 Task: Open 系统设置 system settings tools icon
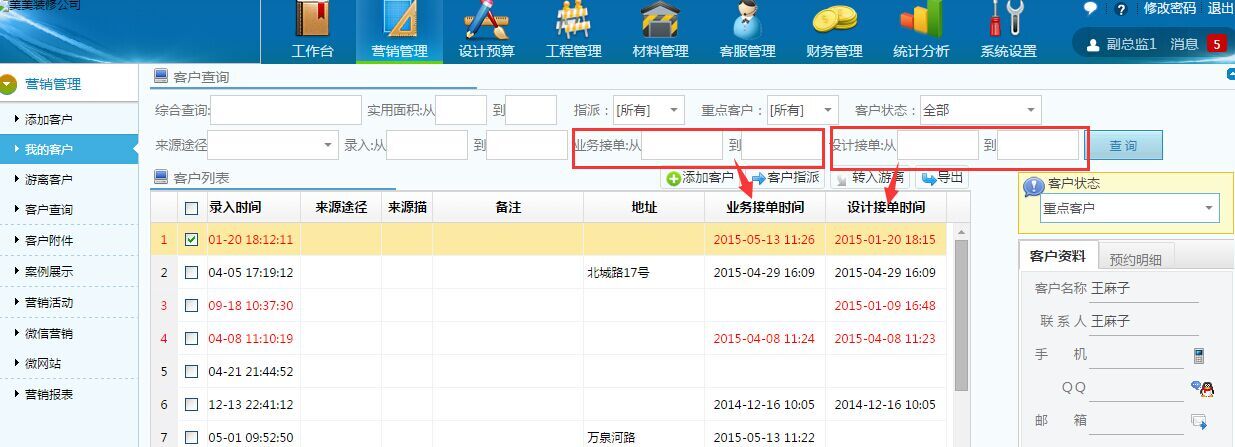(1008, 22)
